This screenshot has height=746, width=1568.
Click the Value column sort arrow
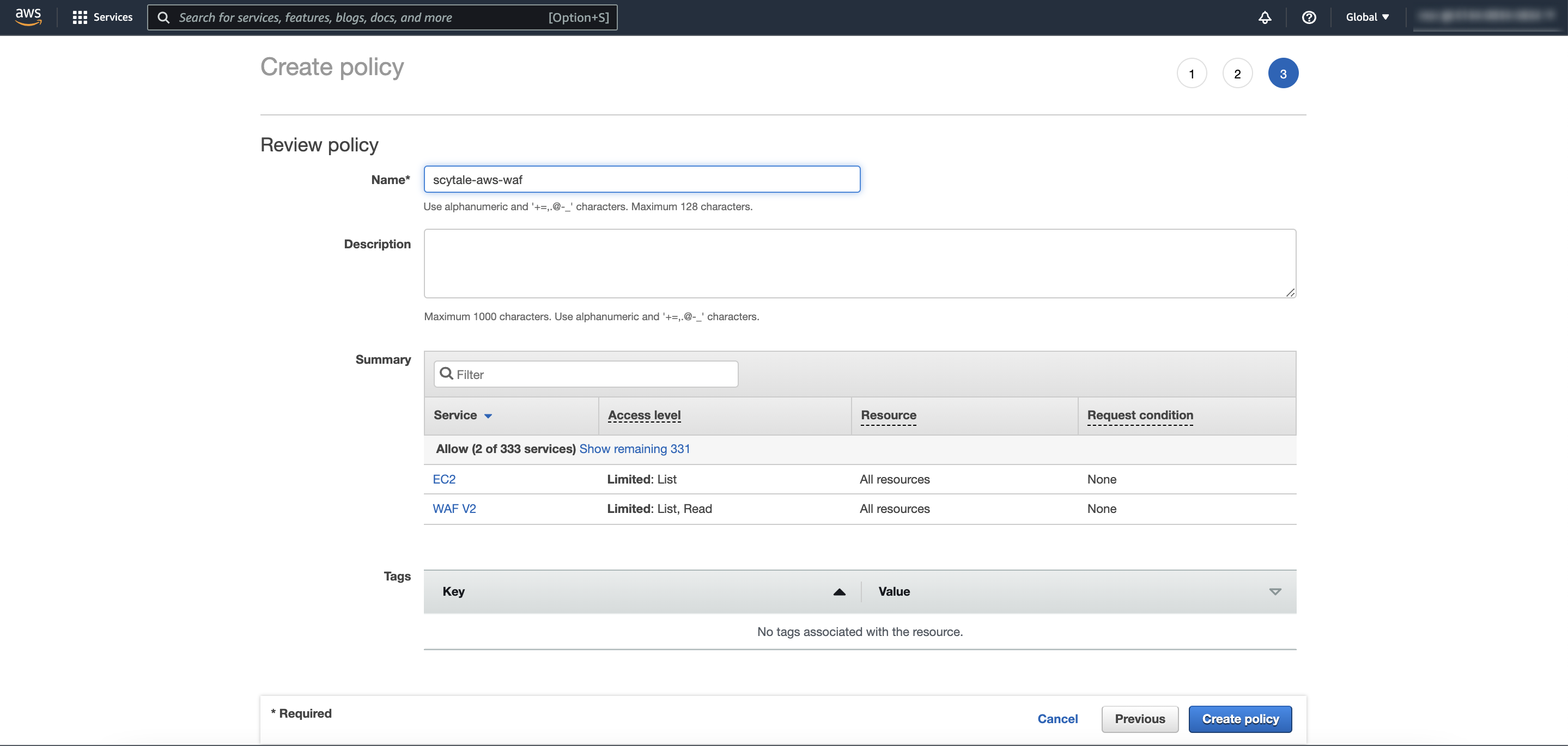point(1274,591)
